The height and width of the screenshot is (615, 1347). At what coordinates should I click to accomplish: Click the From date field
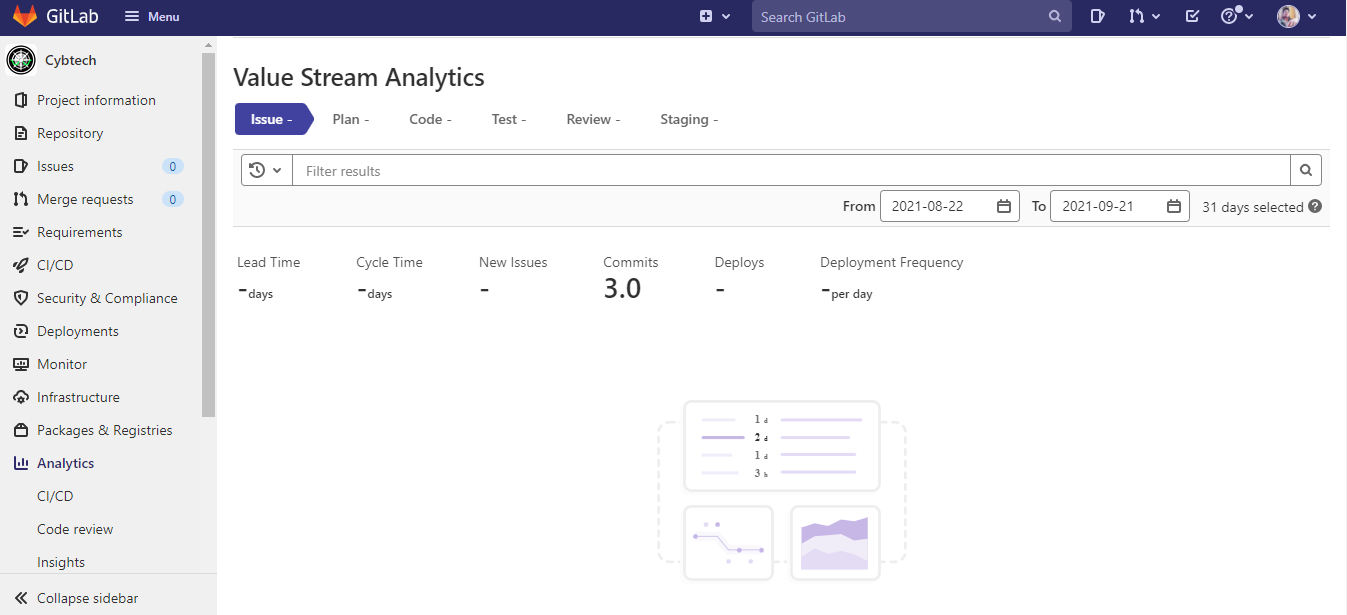[949, 206]
